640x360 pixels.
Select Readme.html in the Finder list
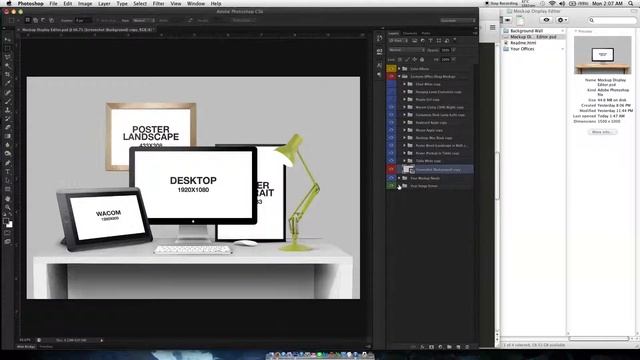(x=523, y=43)
